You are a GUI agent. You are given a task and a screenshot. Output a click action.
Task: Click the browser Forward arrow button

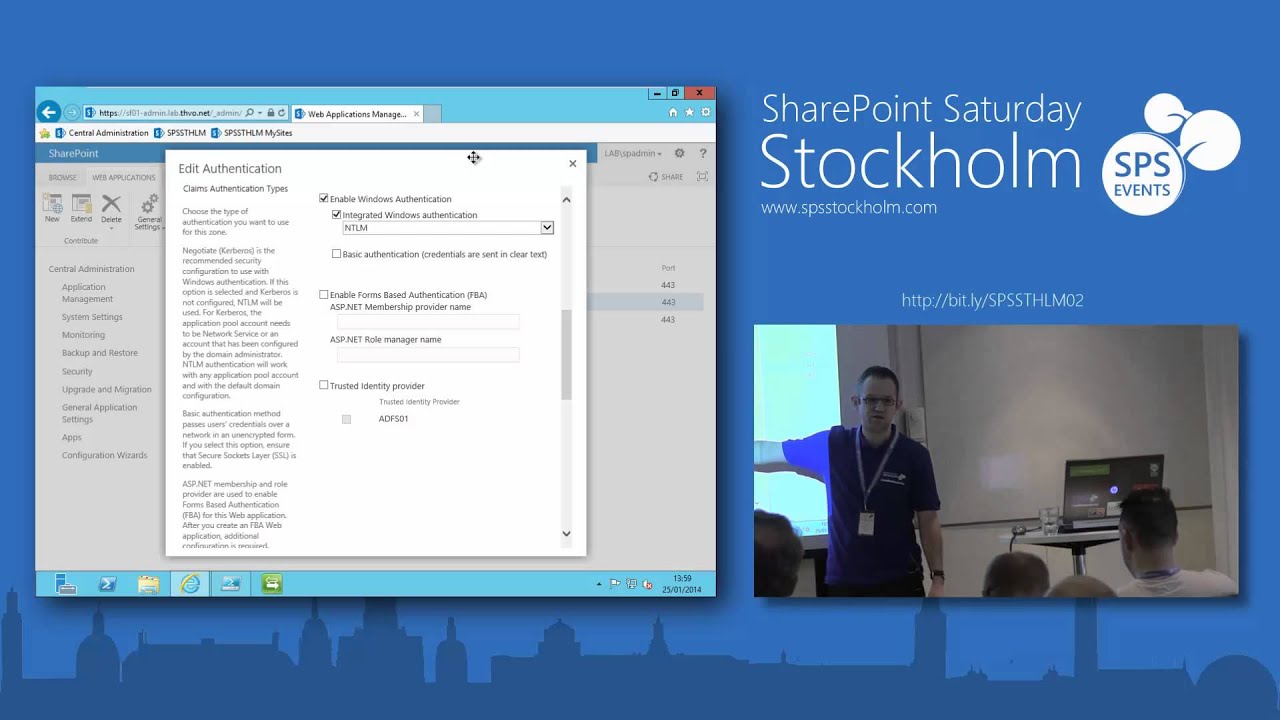(71, 113)
